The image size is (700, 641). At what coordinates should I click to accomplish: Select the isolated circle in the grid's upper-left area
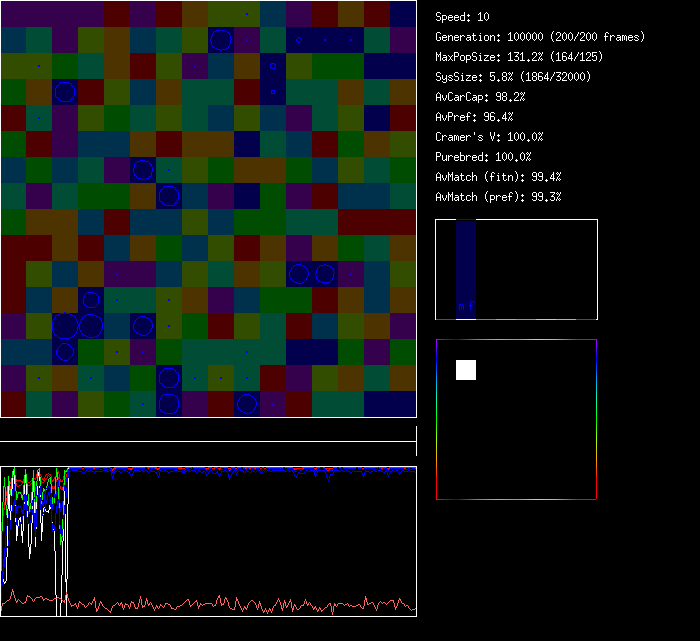65,92
